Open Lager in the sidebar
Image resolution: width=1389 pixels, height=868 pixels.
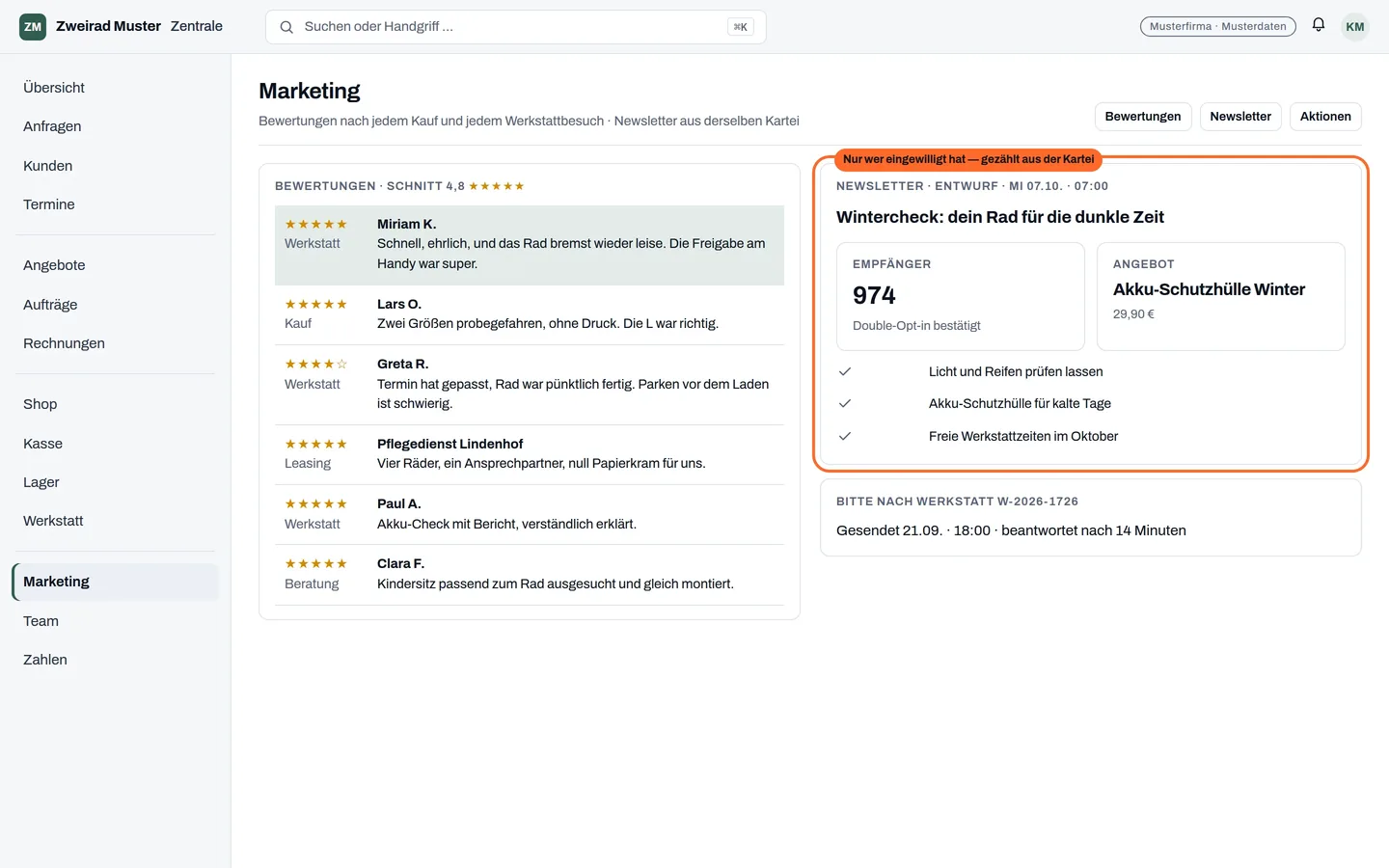tap(116, 482)
